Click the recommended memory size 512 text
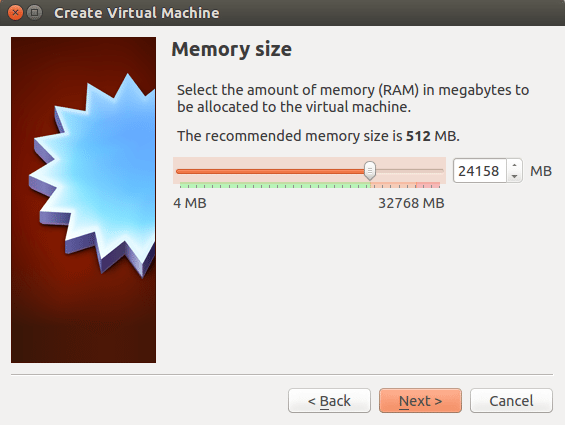 [418, 136]
